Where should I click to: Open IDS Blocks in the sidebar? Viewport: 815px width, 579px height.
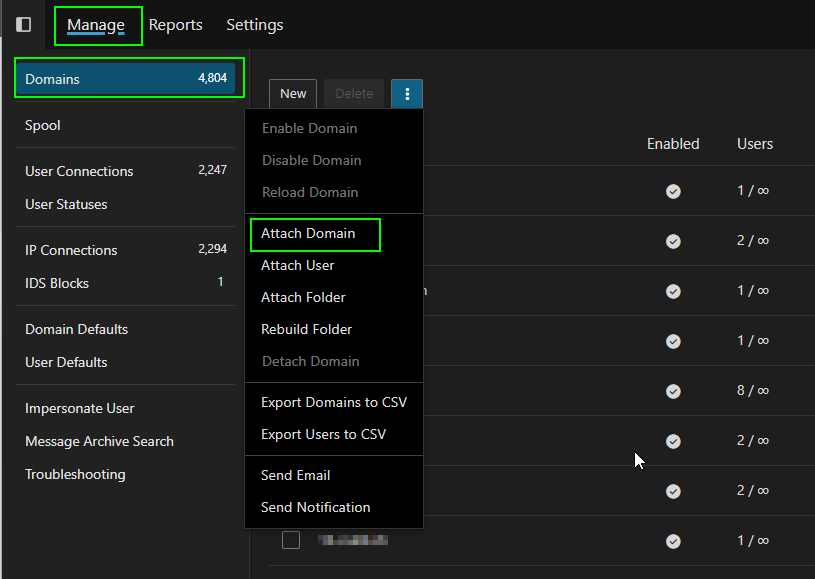click(x=57, y=284)
